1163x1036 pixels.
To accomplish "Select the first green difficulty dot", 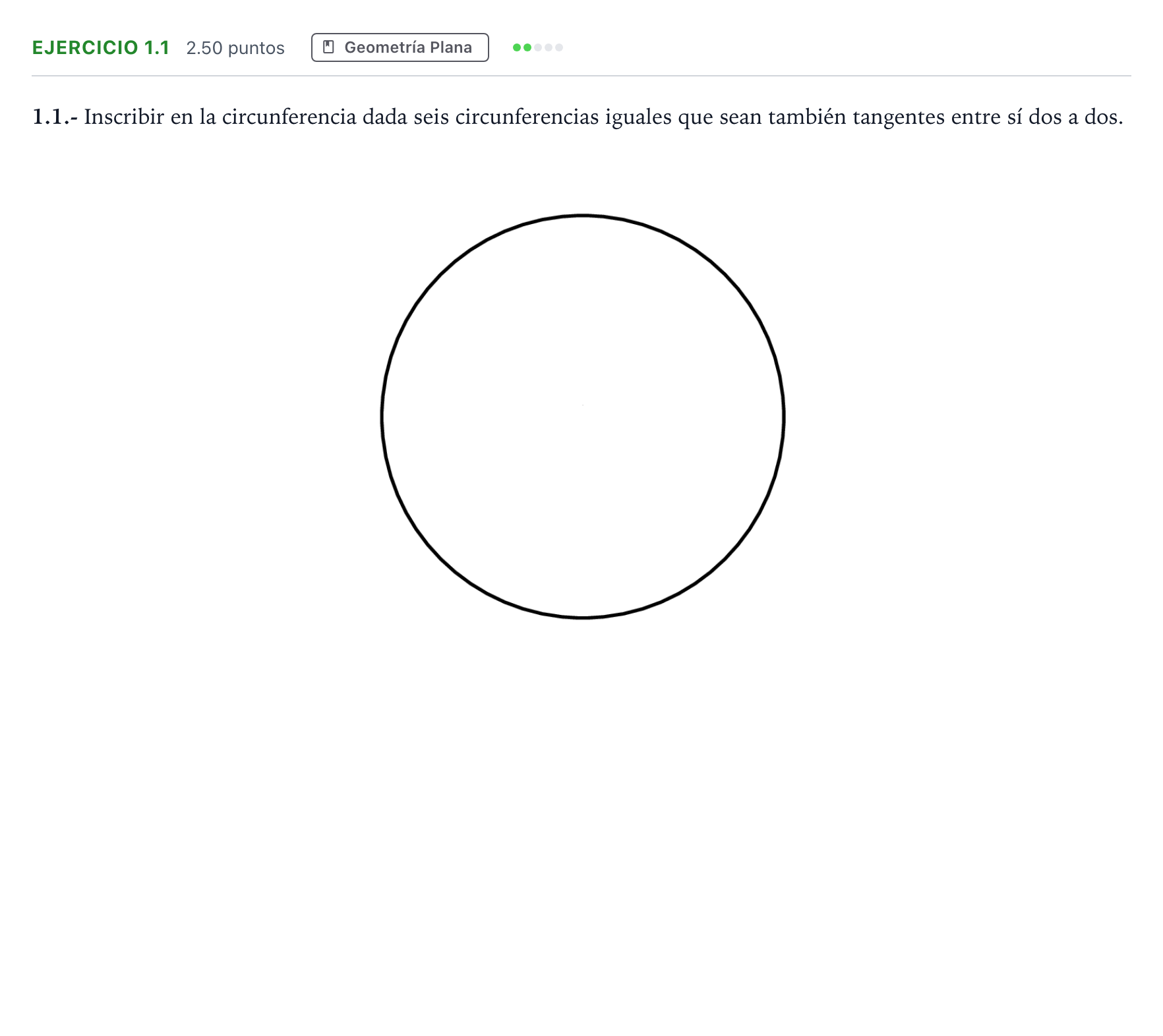I will click(x=517, y=47).
